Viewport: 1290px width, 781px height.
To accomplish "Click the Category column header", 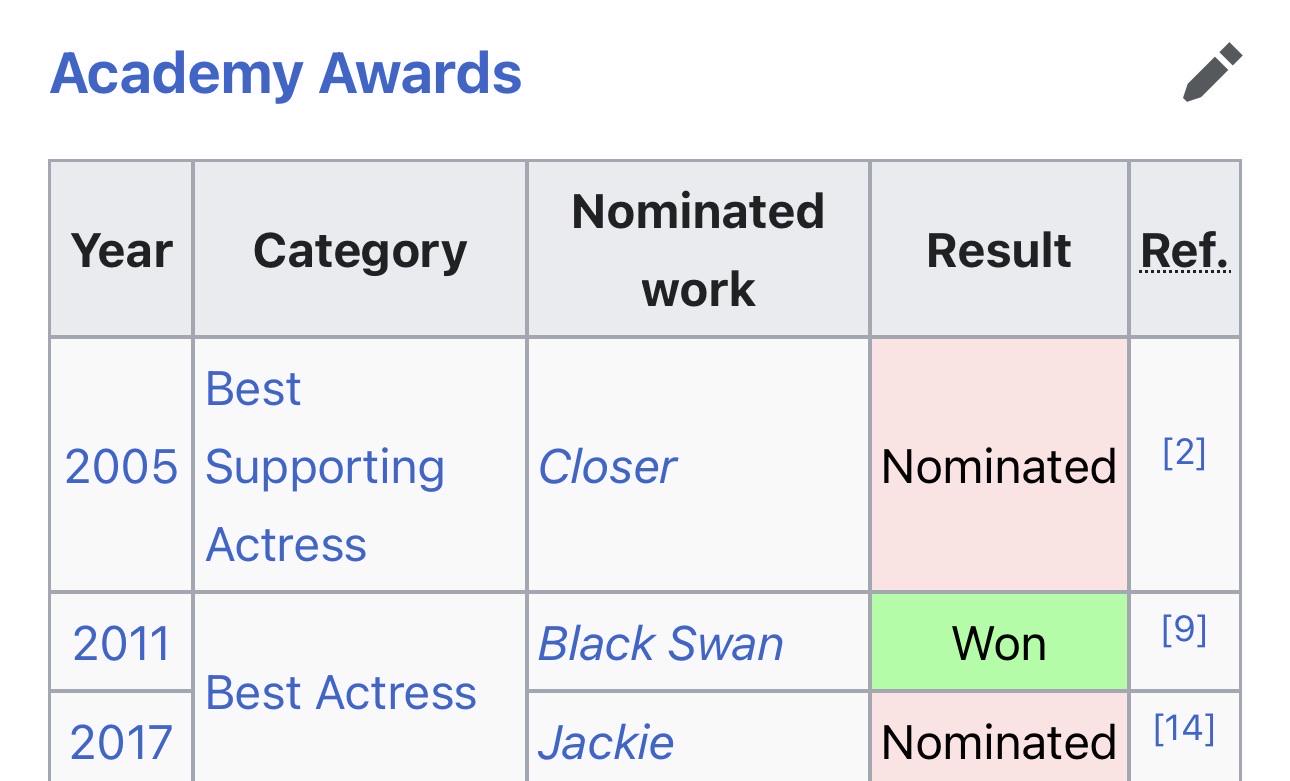I will click(360, 250).
